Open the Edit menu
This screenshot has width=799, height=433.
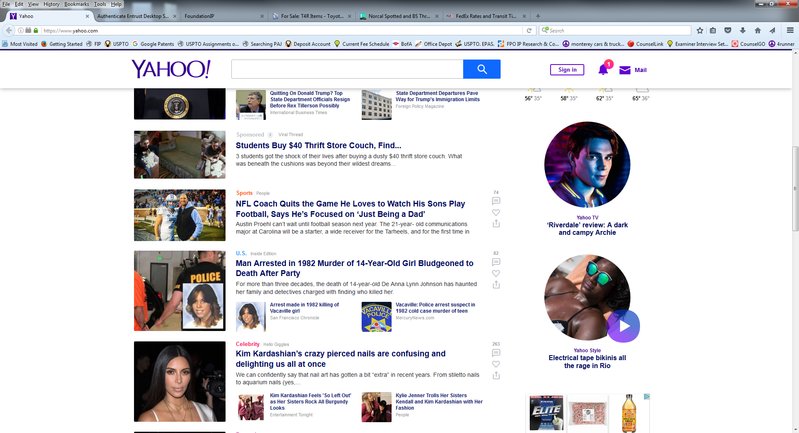click(19, 4)
